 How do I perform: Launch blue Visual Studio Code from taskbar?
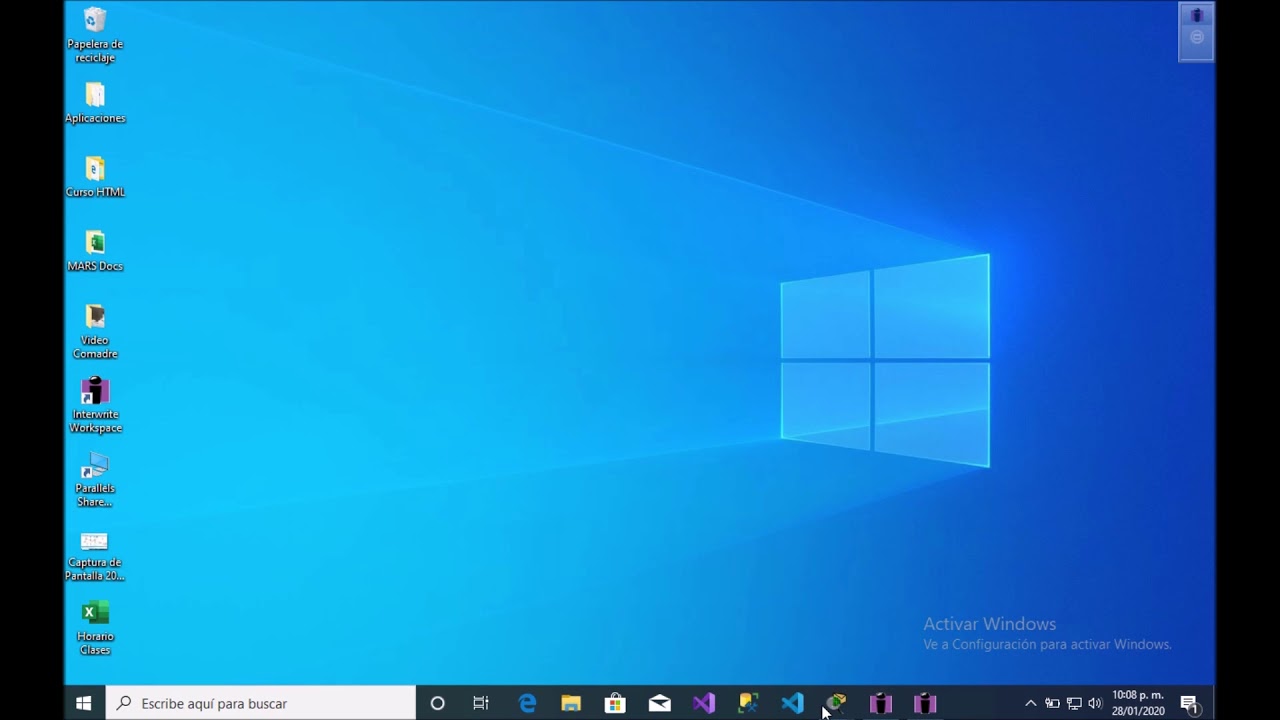(x=792, y=703)
